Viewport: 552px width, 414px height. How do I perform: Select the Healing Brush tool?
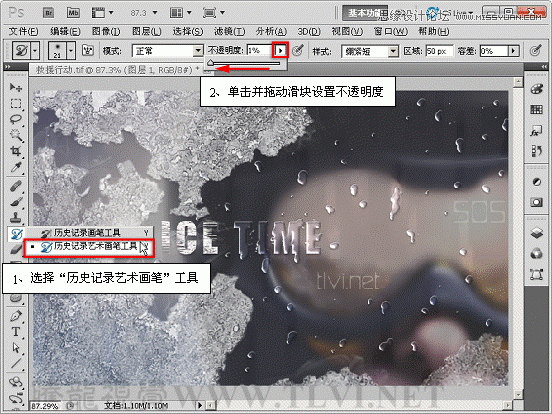coord(15,186)
